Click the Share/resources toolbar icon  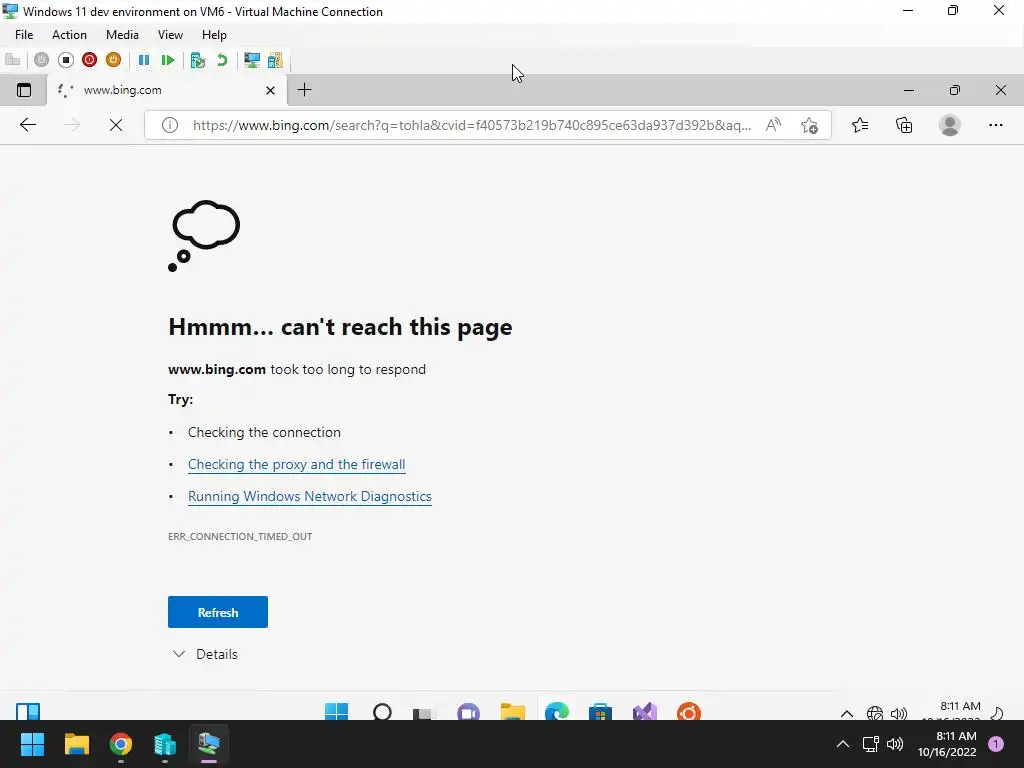coord(276,60)
